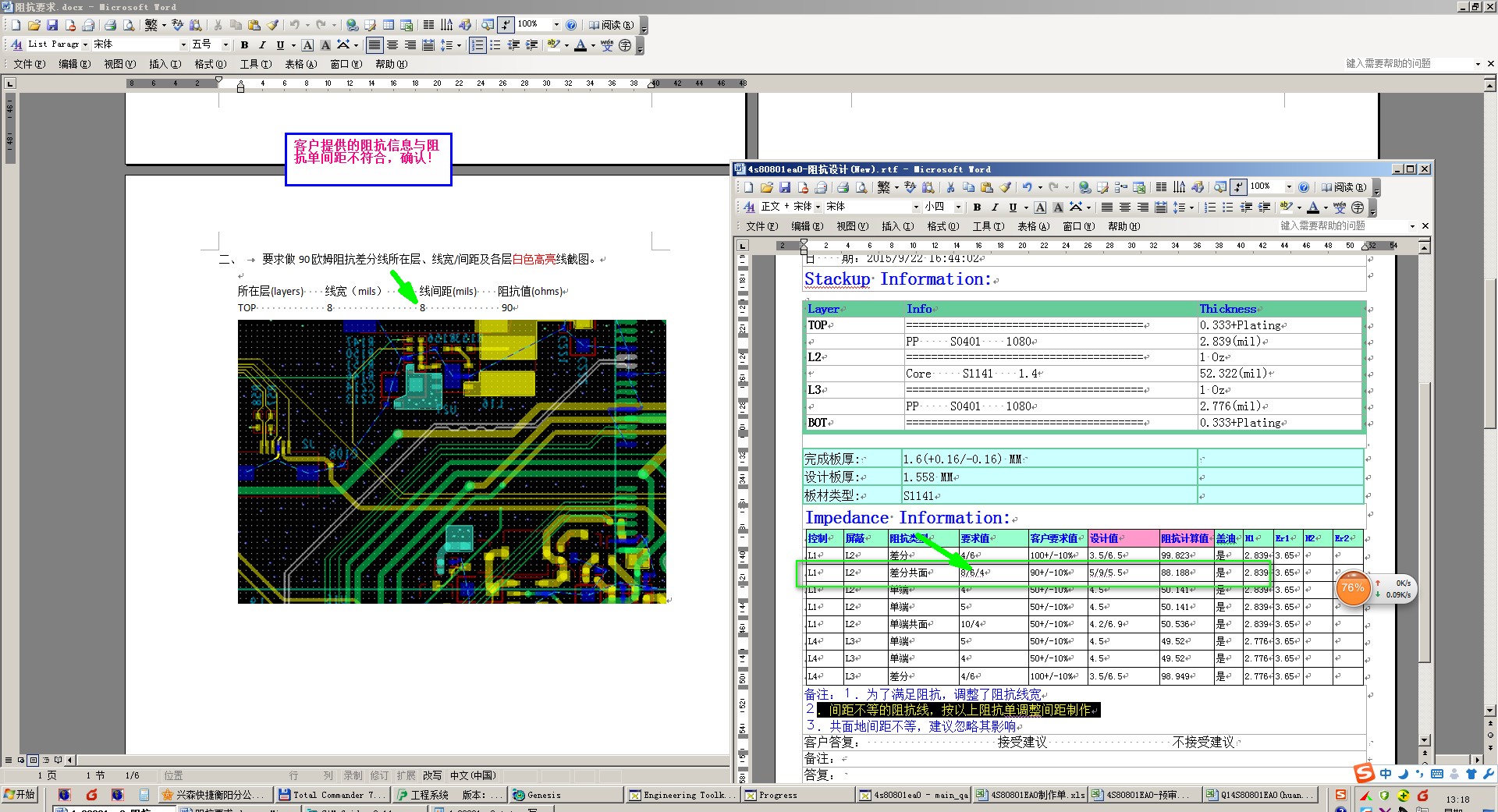
Task: Click 阅读 reading button in left toolbar
Action: pos(611,25)
